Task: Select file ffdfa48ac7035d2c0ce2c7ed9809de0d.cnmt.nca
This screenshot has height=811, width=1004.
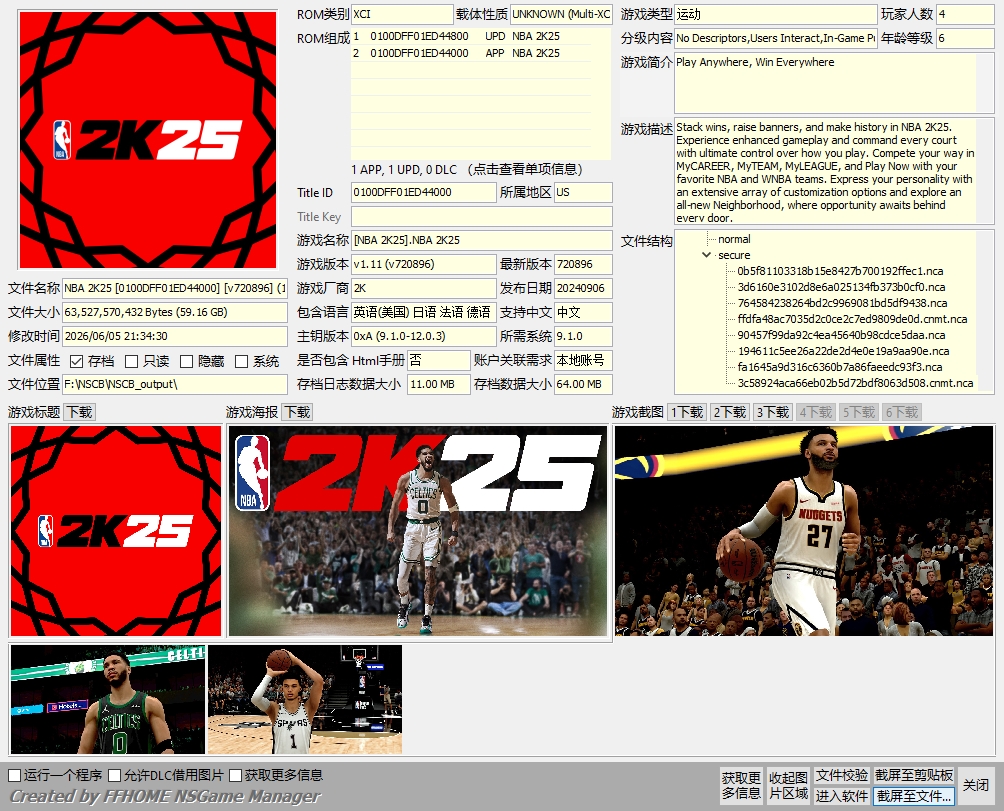Action: pyautogui.click(x=852, y=319)
